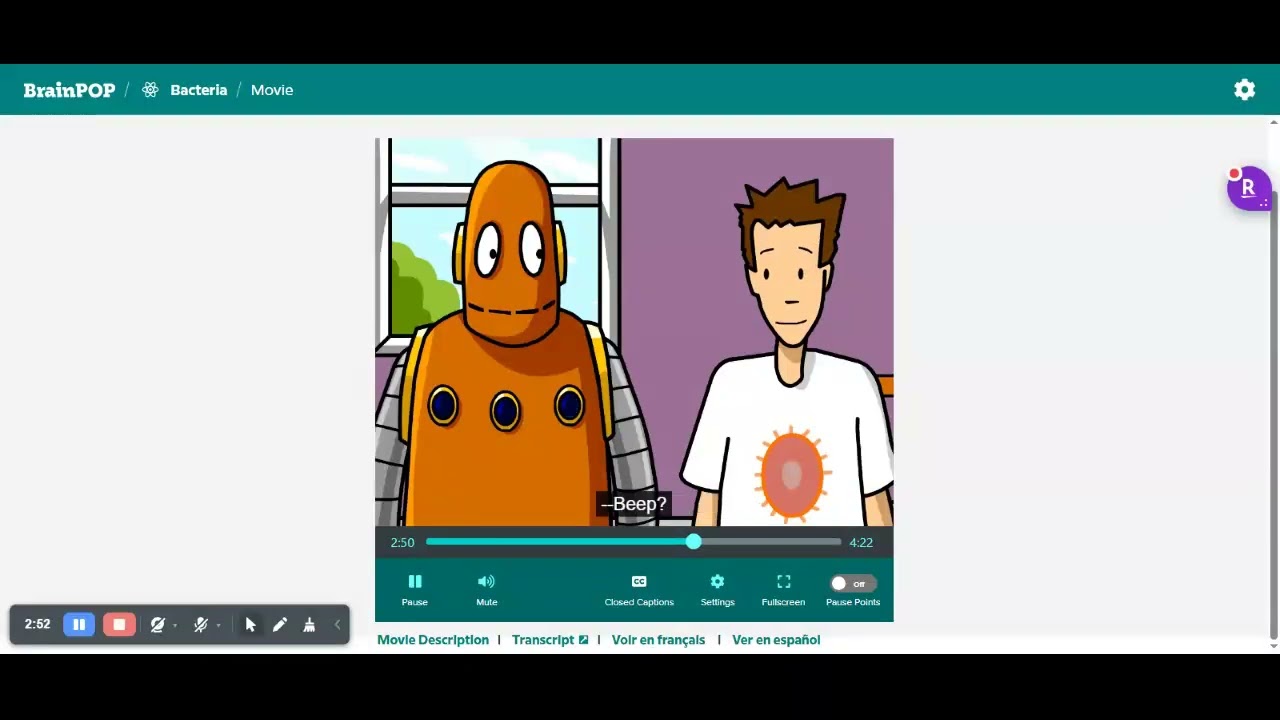The width and height of the screenshot is (1280, 720).
Task: Collapse the recording toolbar chevron
Action: click(x=337, y=624)
